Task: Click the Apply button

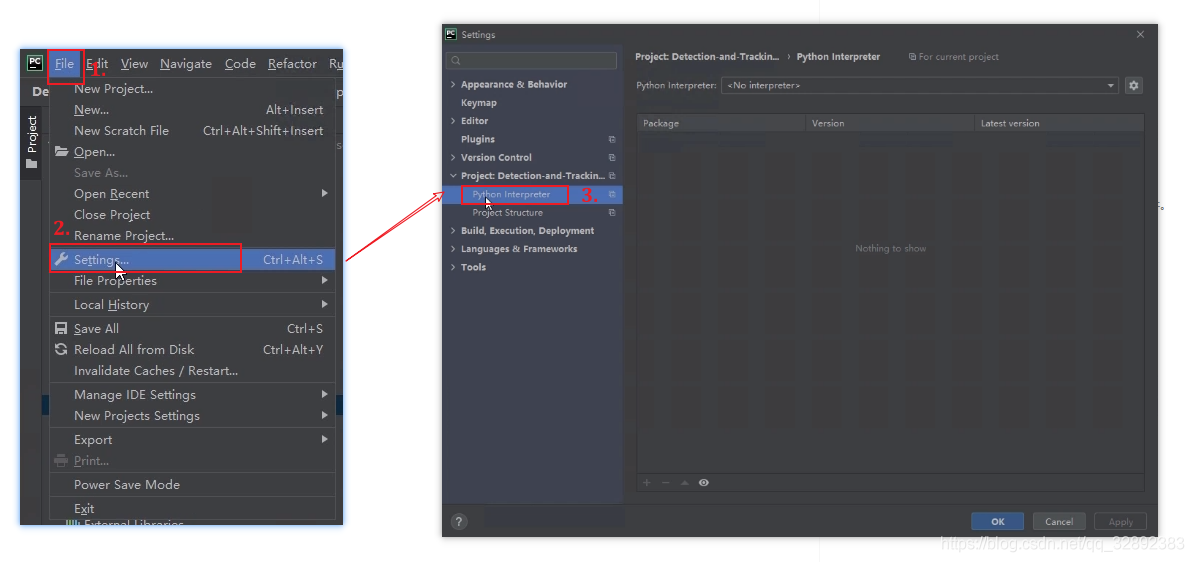Action: pos(1120,522)
